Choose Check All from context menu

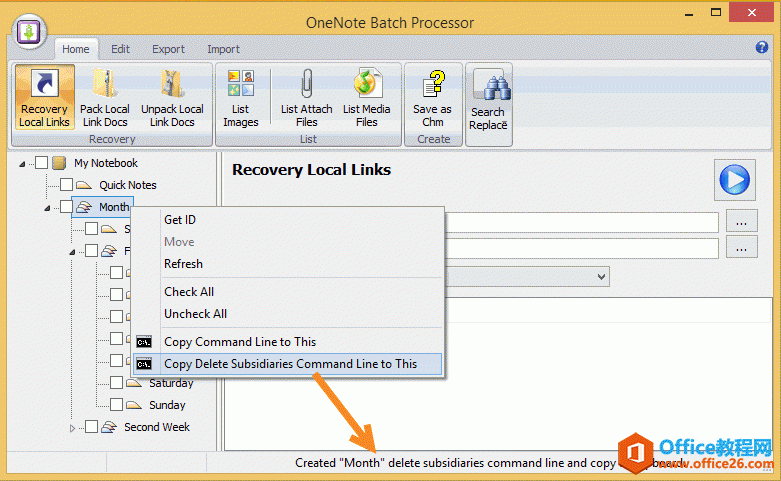pos(287,292)
